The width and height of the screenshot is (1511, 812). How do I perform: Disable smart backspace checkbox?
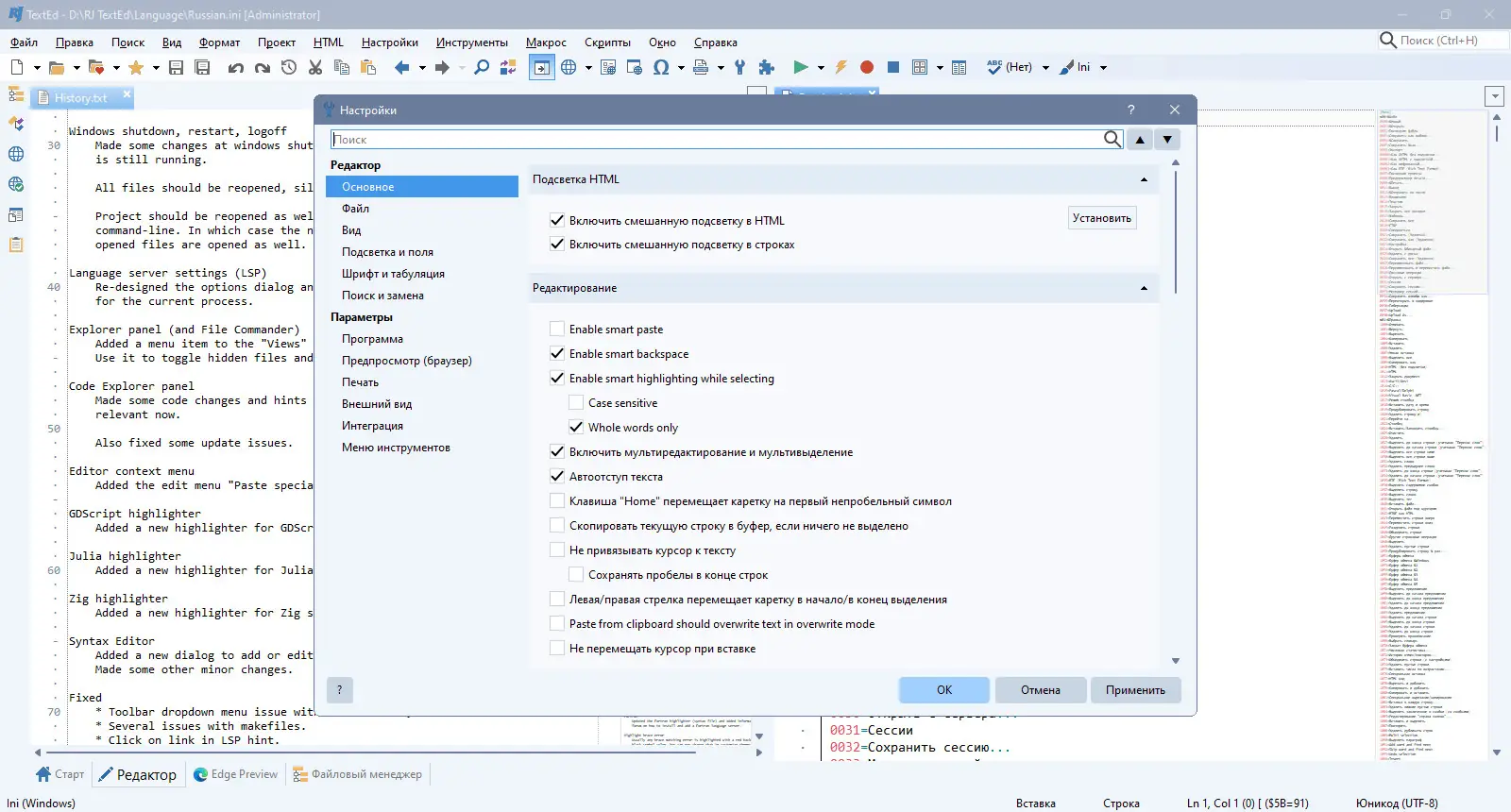pyautogui.click(x=557, y=353)
